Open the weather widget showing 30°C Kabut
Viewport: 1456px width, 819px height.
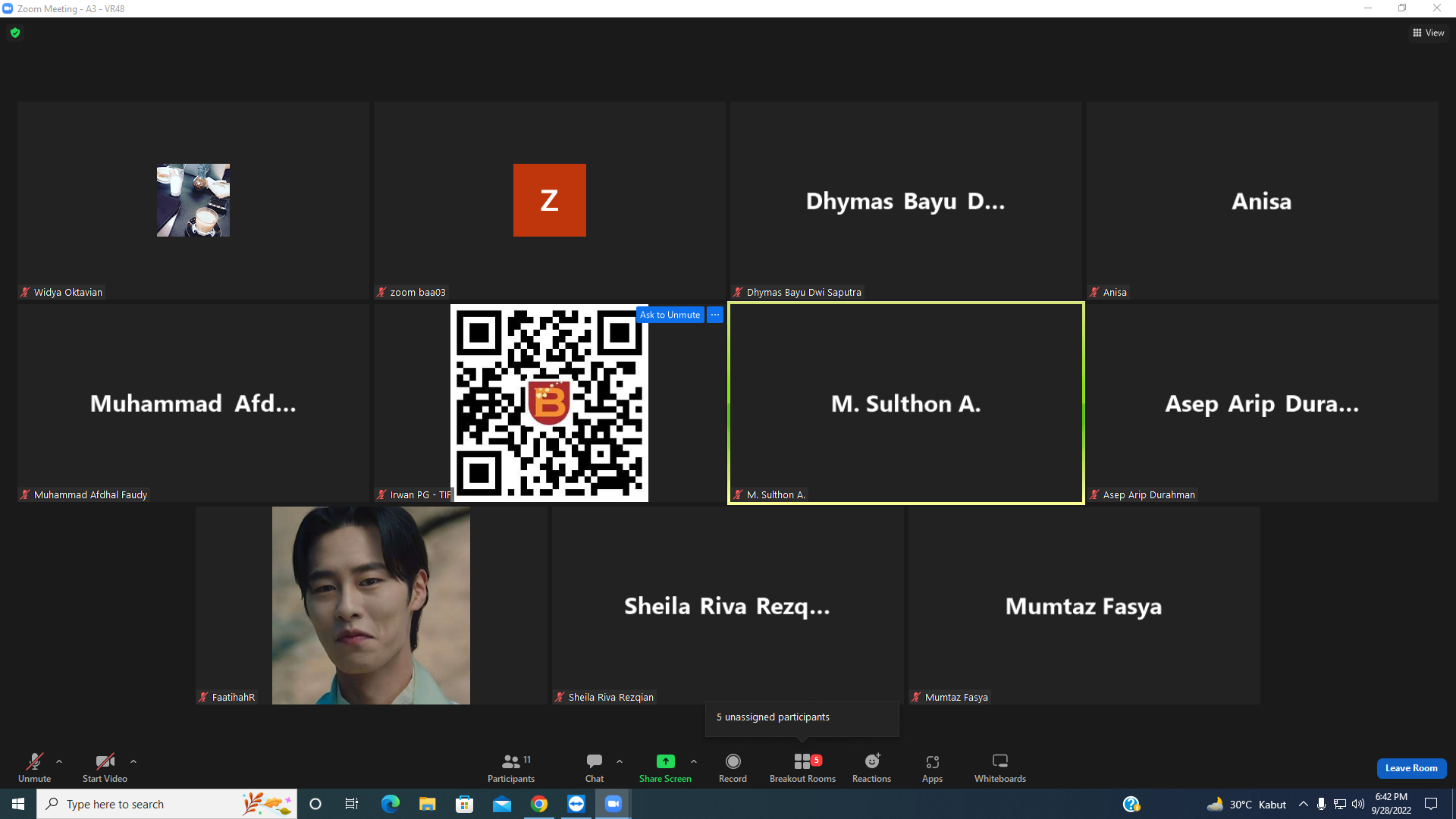click(x=1247, y=804)
